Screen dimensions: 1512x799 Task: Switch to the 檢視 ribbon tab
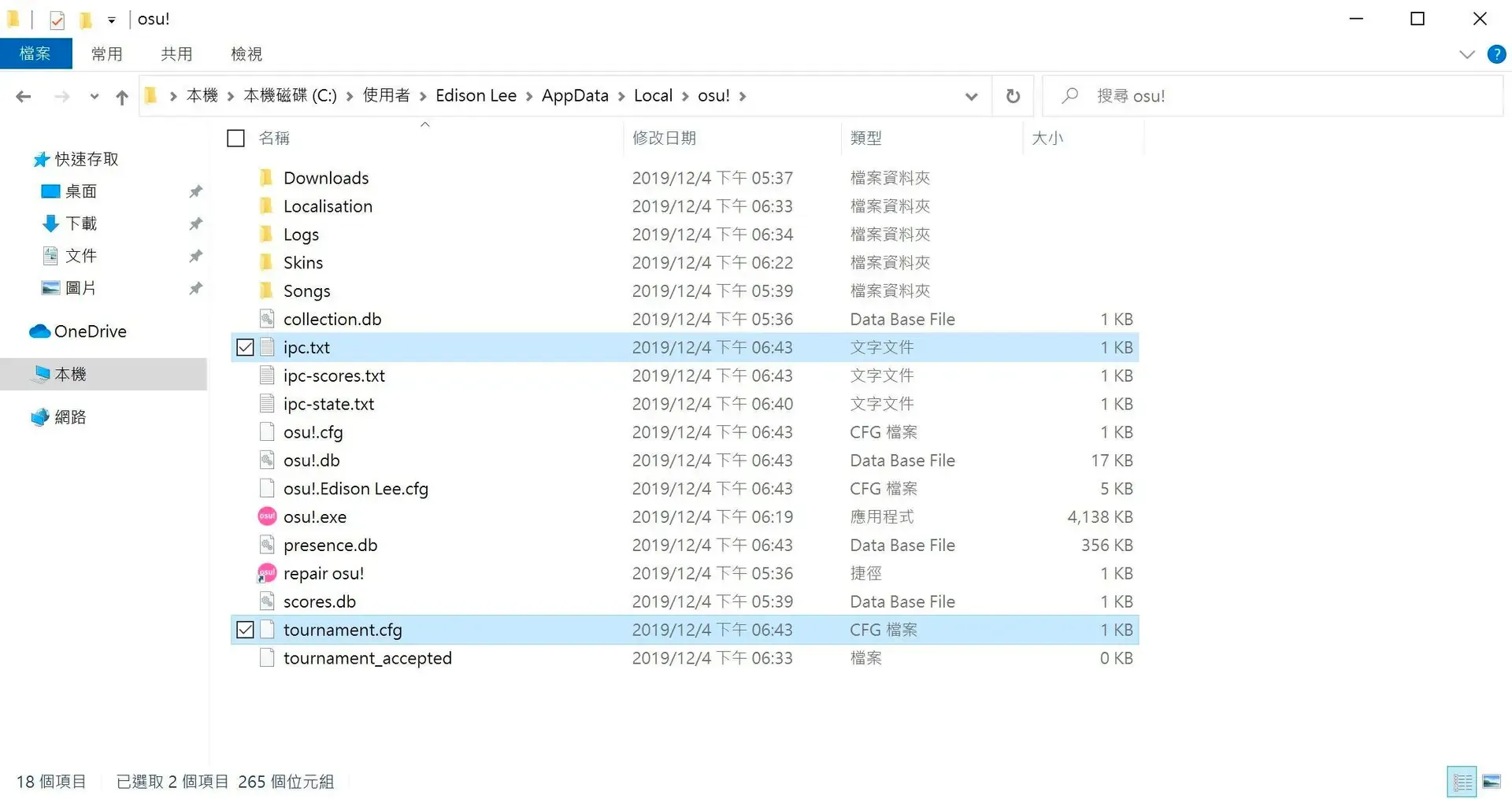pos(246,54)
